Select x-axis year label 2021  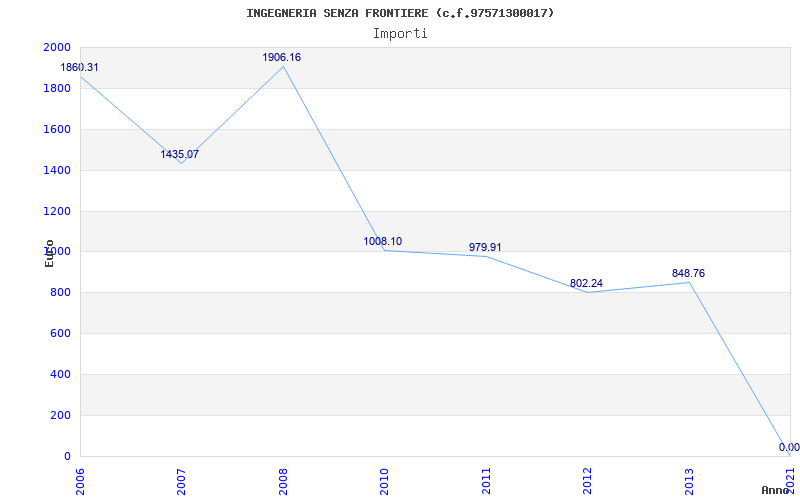(x=790, y=481)
